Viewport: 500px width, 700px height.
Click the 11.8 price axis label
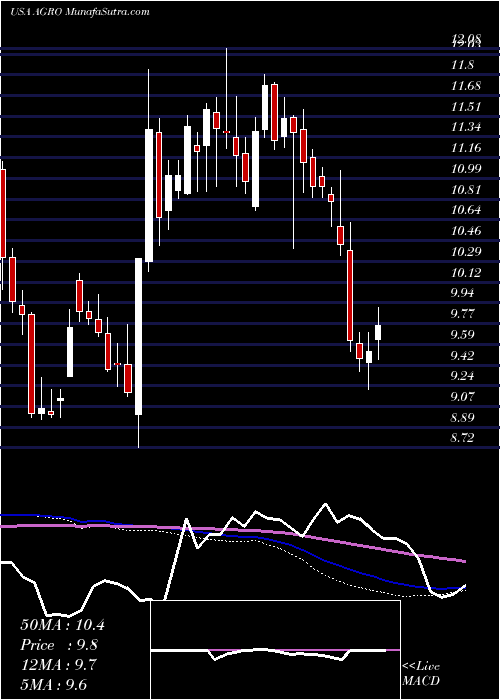(x=462, y=65)
